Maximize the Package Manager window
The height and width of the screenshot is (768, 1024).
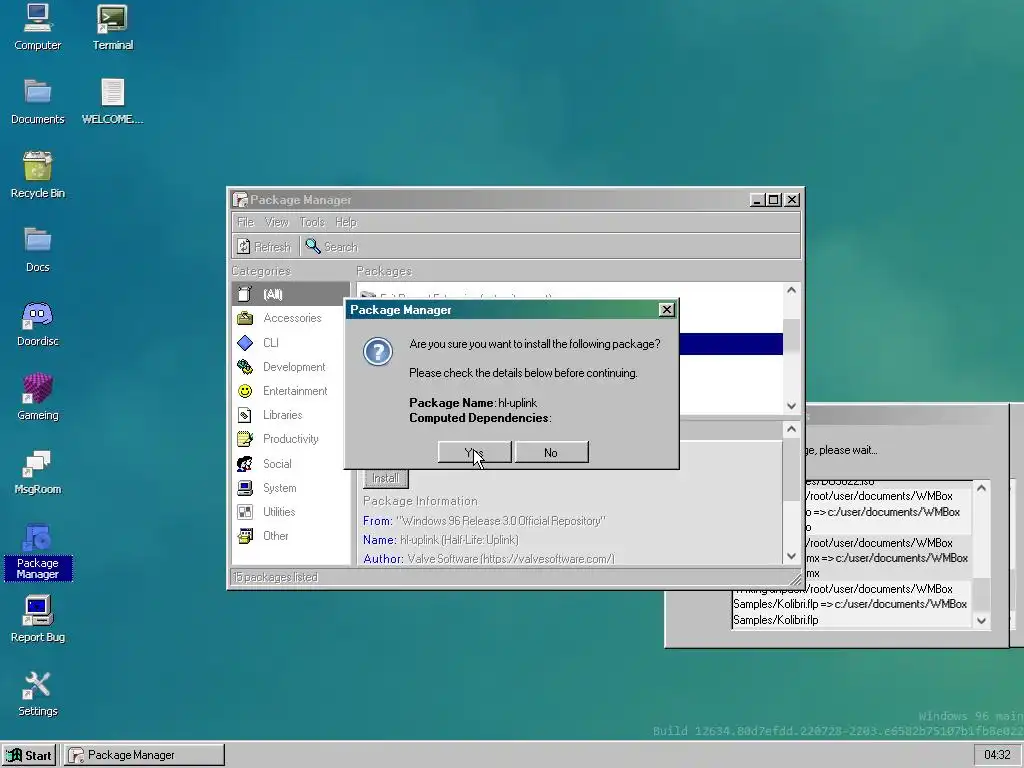click(x=774, y=200)
